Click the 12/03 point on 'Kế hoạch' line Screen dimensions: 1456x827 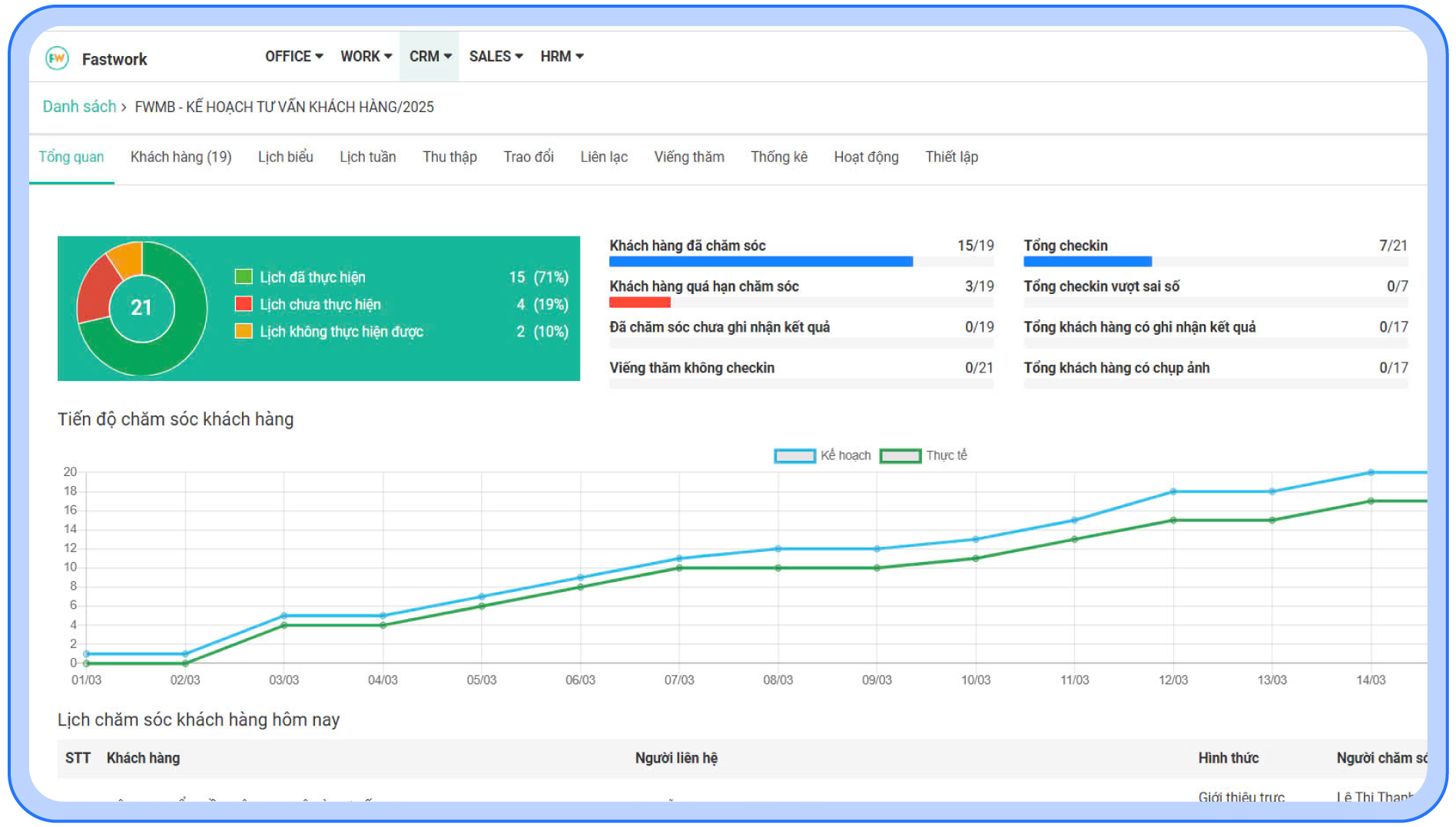coord(1172,491)
